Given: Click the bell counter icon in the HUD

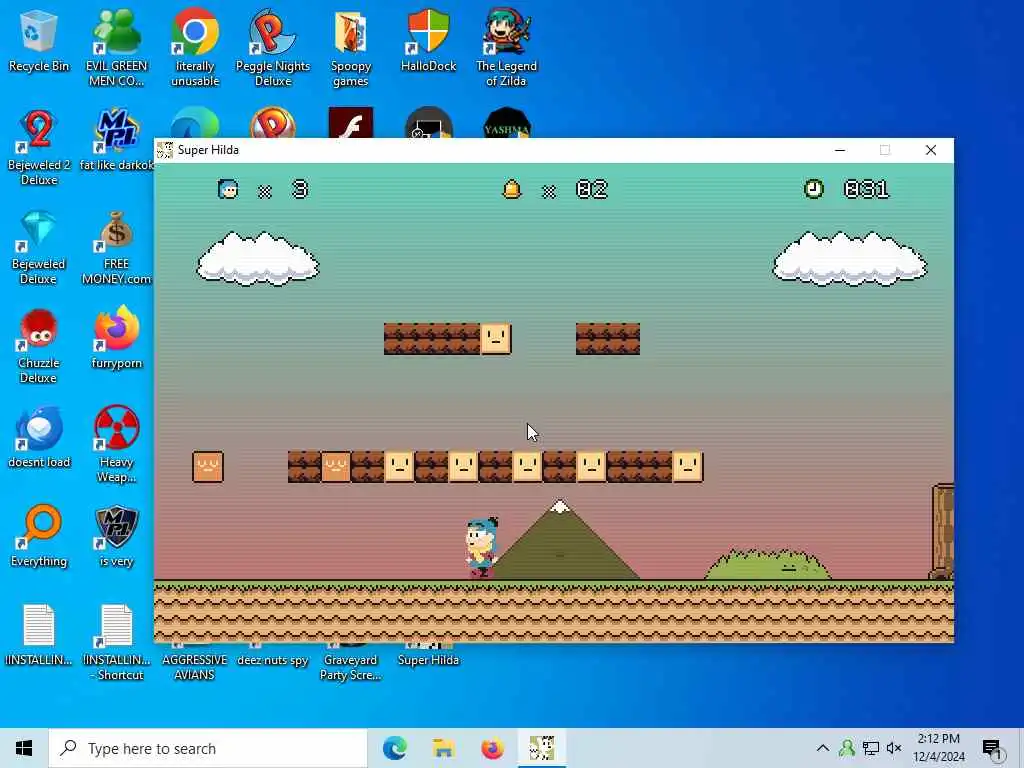Looking at the screenshot, I should click(511, 189).
